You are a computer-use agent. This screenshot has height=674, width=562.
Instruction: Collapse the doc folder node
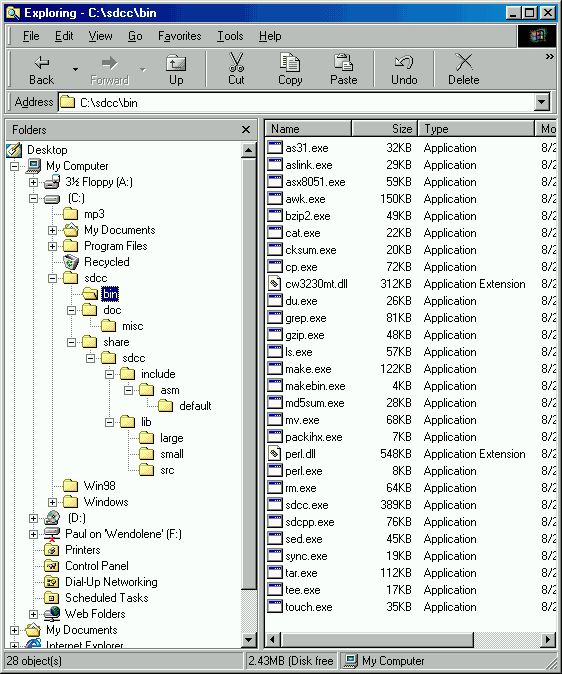pos(71,310)
